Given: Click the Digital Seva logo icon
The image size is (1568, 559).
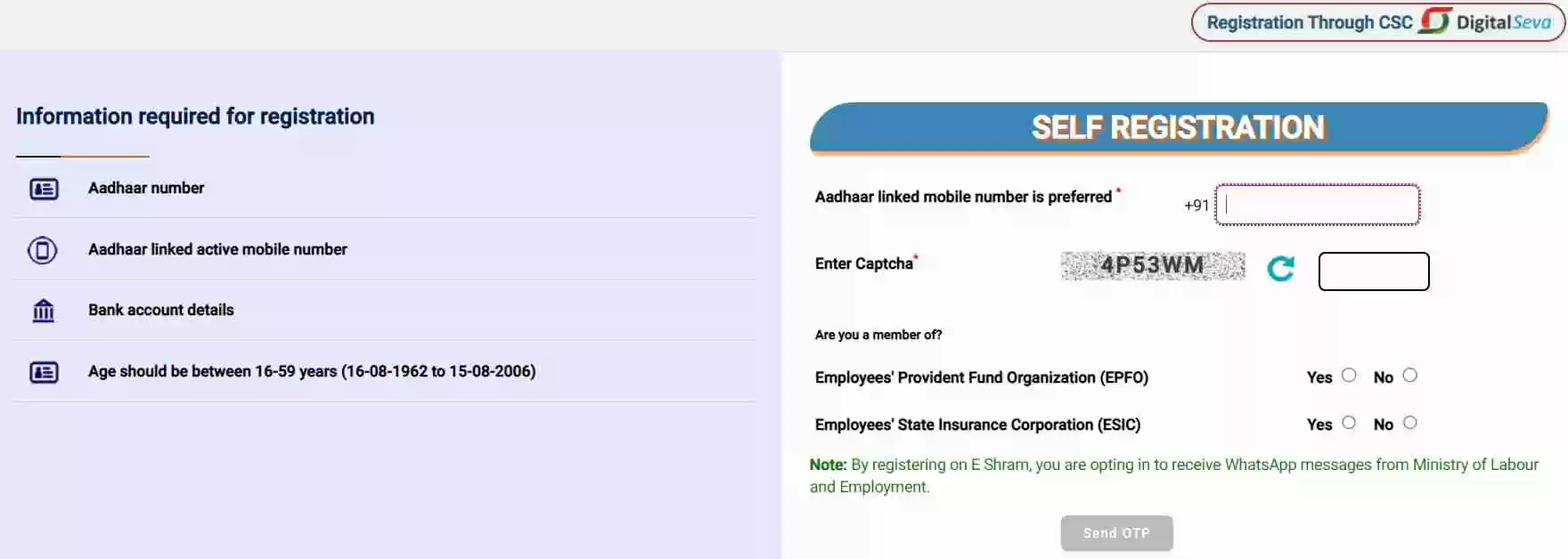Looking at the screenshot, I should (1434, 20).
